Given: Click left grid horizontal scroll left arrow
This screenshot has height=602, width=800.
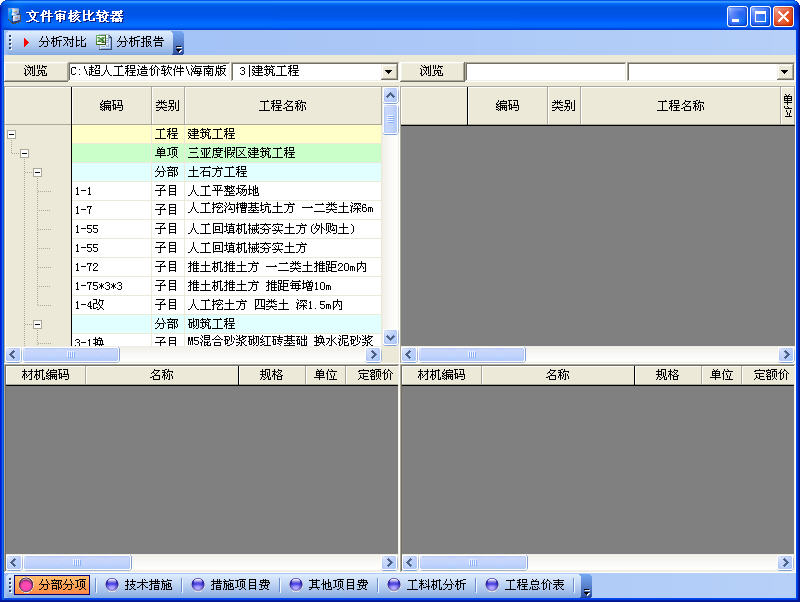Looking at the screenshot, I should coord(13,354).
